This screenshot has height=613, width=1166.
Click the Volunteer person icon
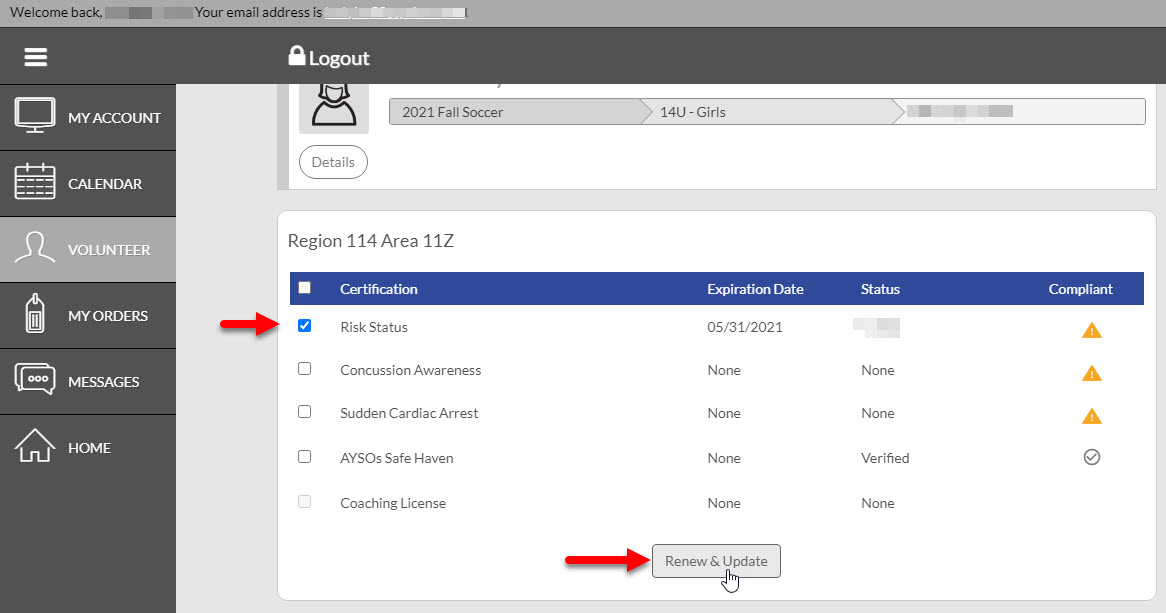tap(34, 248)
